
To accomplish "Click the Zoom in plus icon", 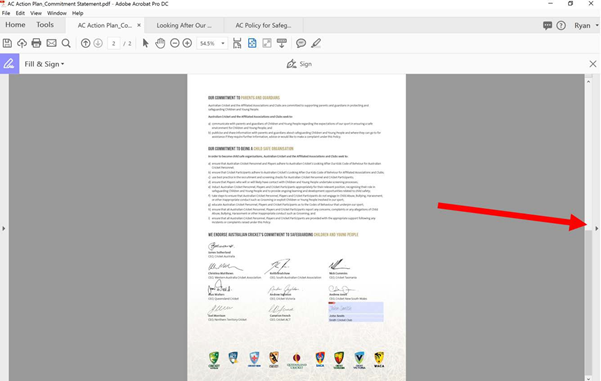I will [187, 43].
